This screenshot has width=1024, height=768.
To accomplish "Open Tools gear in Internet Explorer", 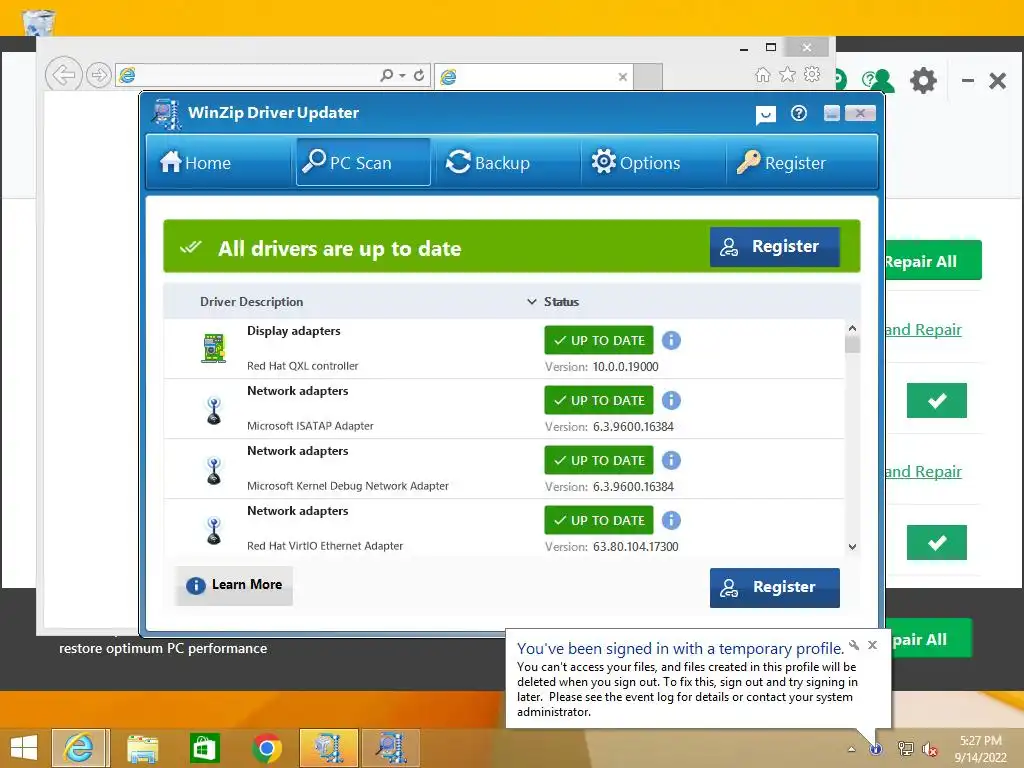I will (812, 74).
